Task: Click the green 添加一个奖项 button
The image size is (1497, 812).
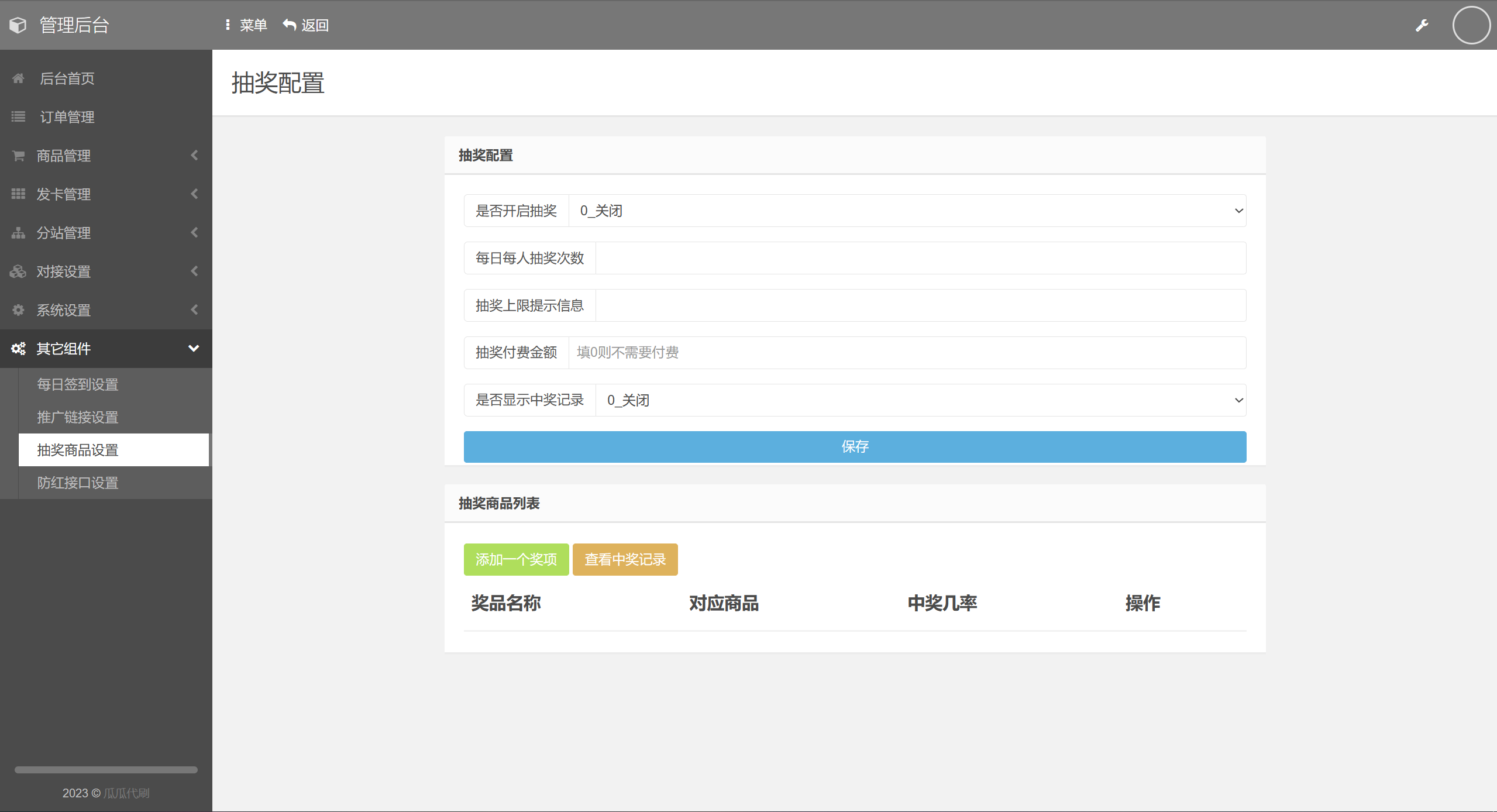Action: coord(516,560)
